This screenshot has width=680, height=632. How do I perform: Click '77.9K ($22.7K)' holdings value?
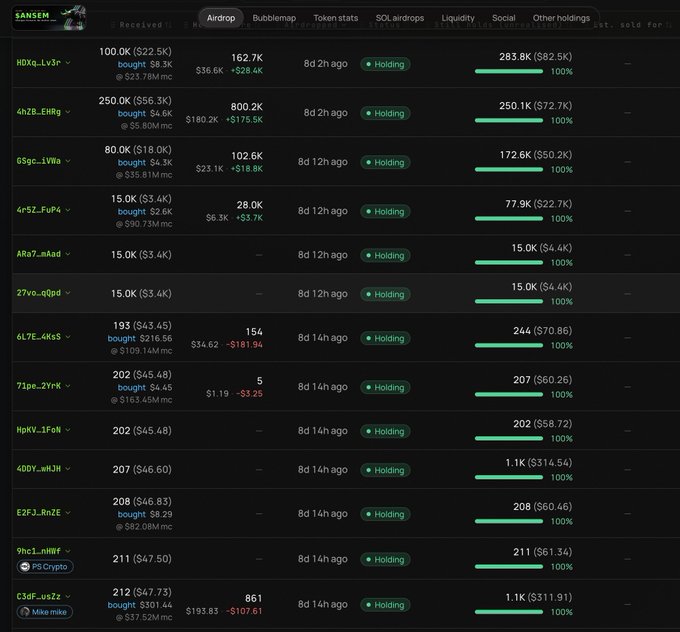click(538, 204)
